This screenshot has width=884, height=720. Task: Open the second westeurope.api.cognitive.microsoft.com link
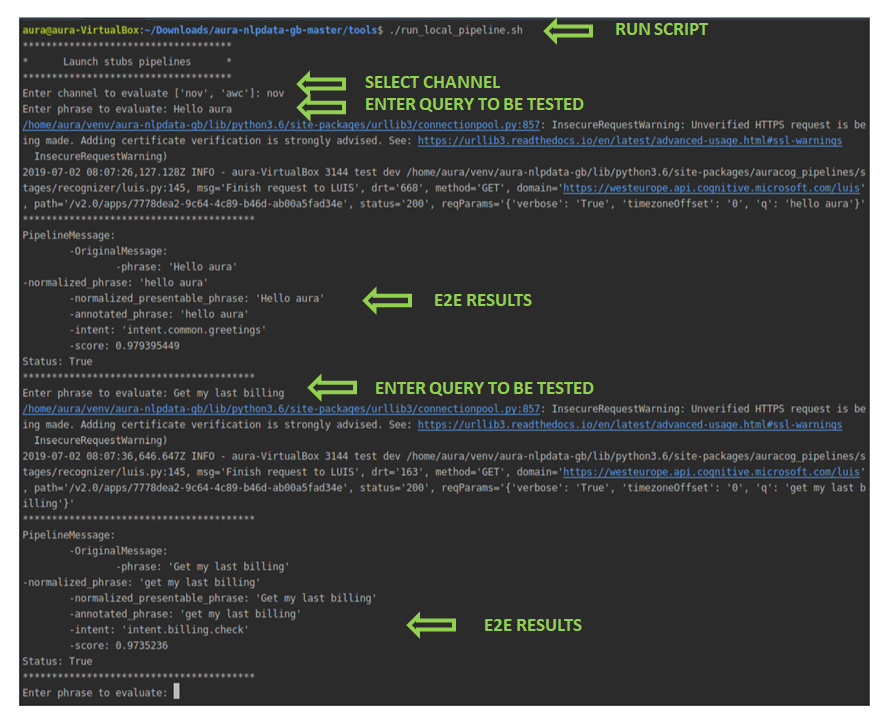(x=711, y=472)
